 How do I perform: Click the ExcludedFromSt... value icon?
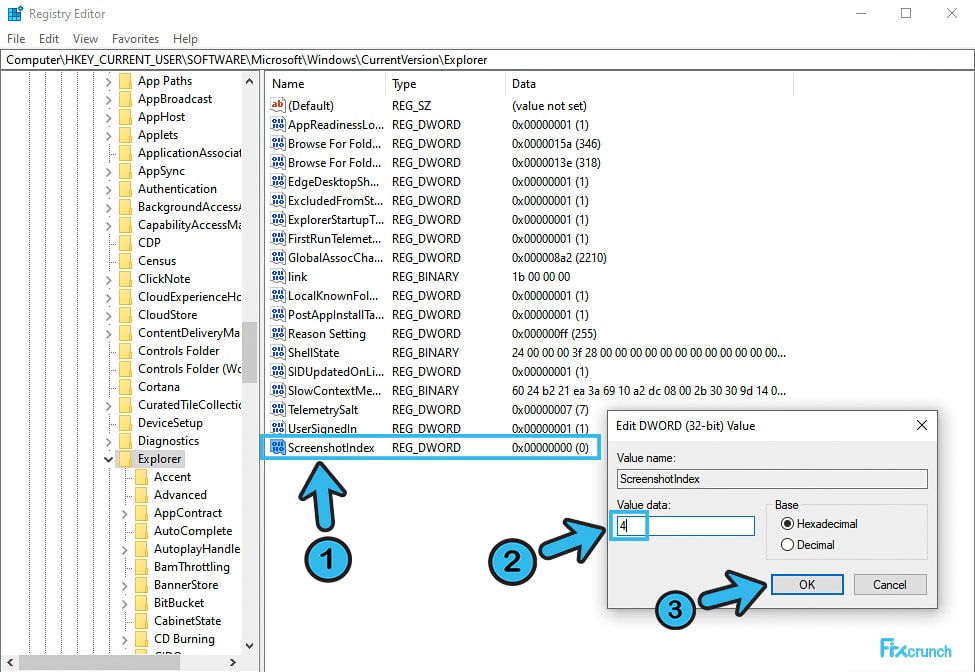pyautogui.click(x=277, y=200)
